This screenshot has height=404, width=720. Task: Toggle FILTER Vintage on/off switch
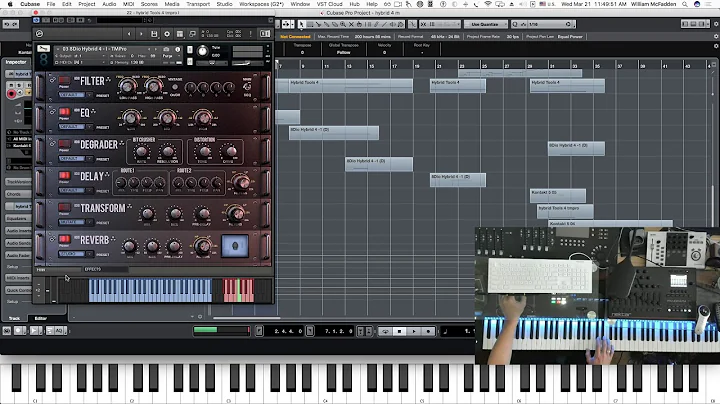click(174, 87)
